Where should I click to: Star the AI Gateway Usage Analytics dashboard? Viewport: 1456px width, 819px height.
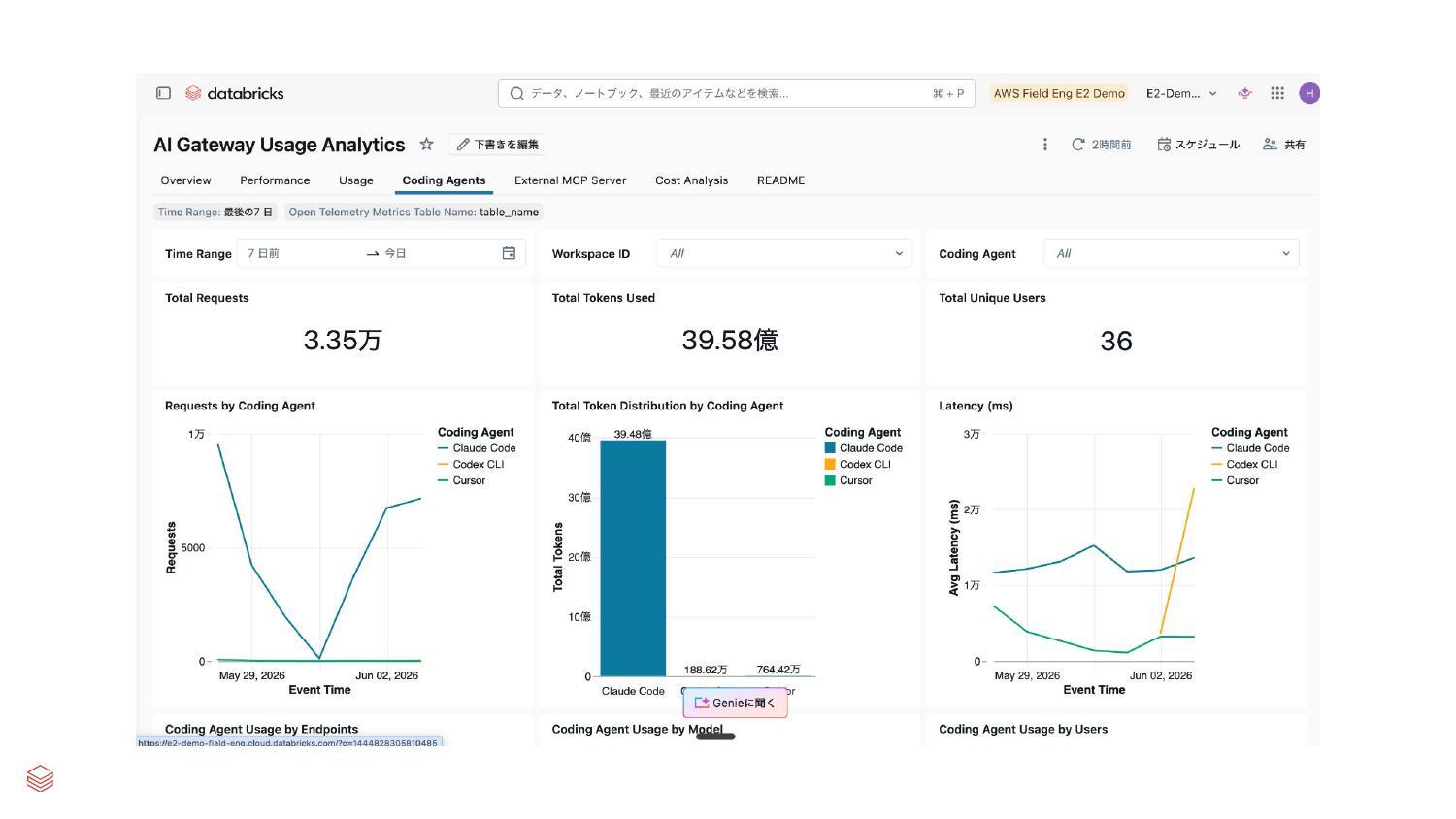pyautogui.click(x=426, y=145)
